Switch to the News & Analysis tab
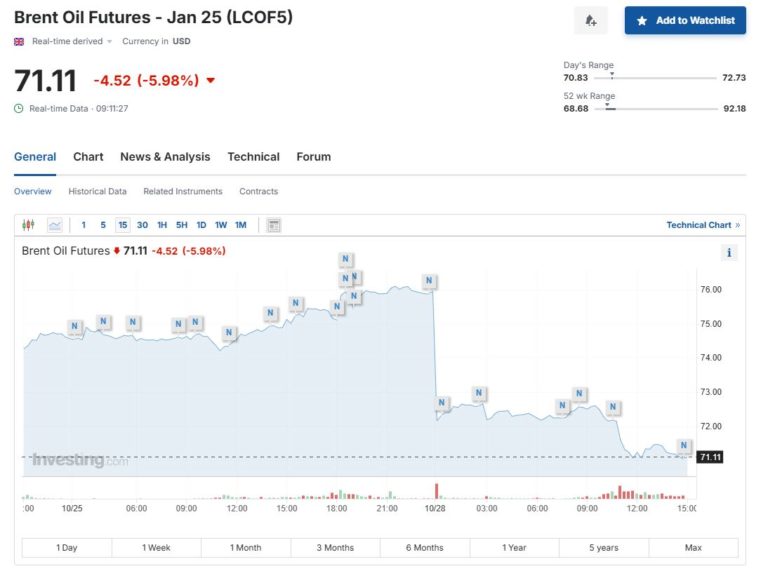This screenshot has height=578, width=768. [x=165, y=157]
